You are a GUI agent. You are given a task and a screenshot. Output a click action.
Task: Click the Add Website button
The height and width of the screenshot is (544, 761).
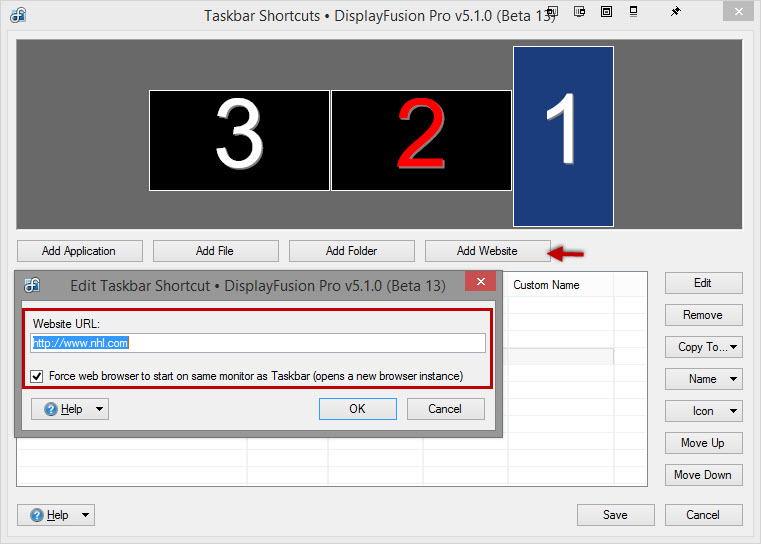pyautogui.click(x=487, y=251)
